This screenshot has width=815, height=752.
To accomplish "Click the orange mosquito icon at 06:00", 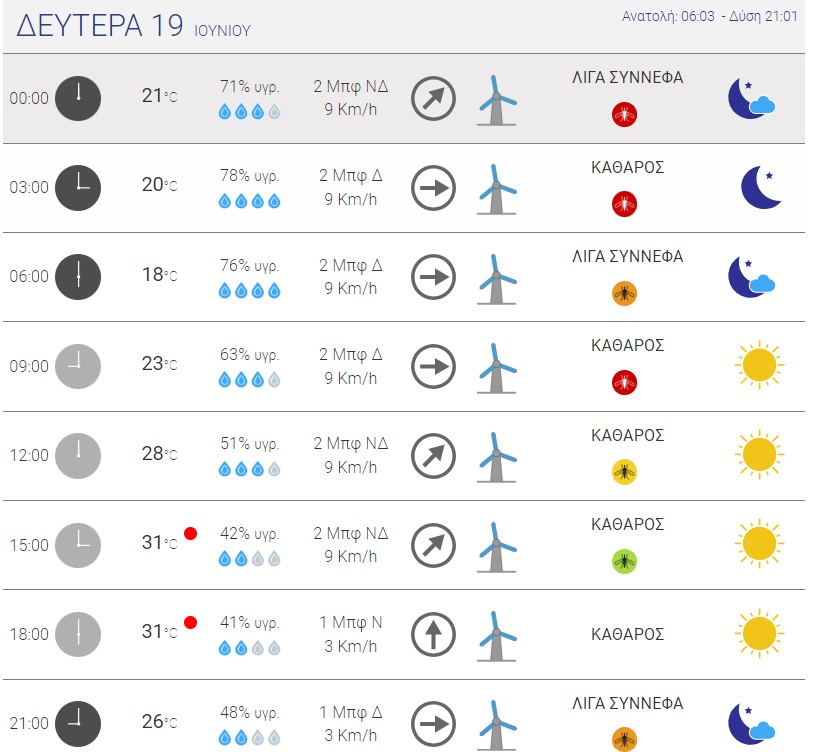I will tap(624, 293).
